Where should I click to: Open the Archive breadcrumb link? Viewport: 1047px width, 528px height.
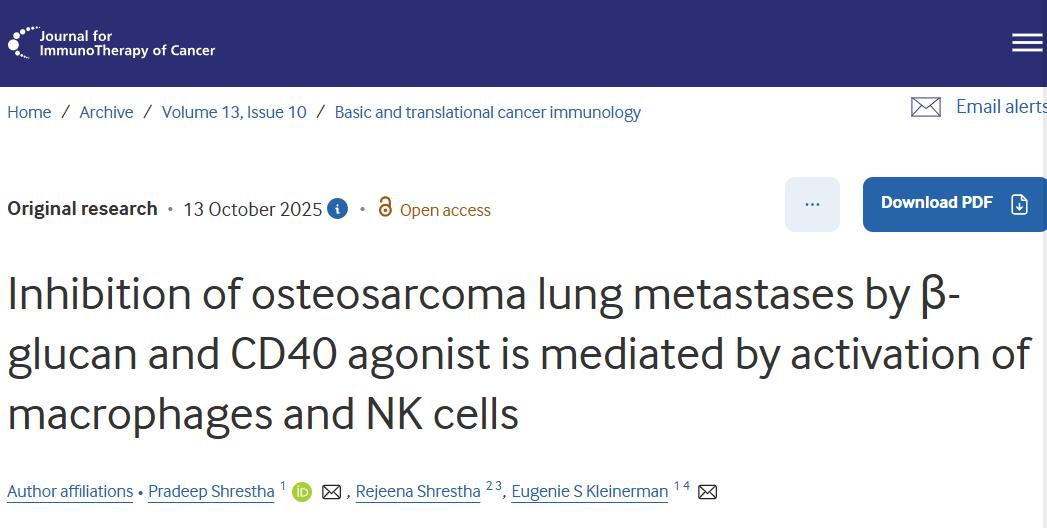pyautogui.click(x=106, y=112)
